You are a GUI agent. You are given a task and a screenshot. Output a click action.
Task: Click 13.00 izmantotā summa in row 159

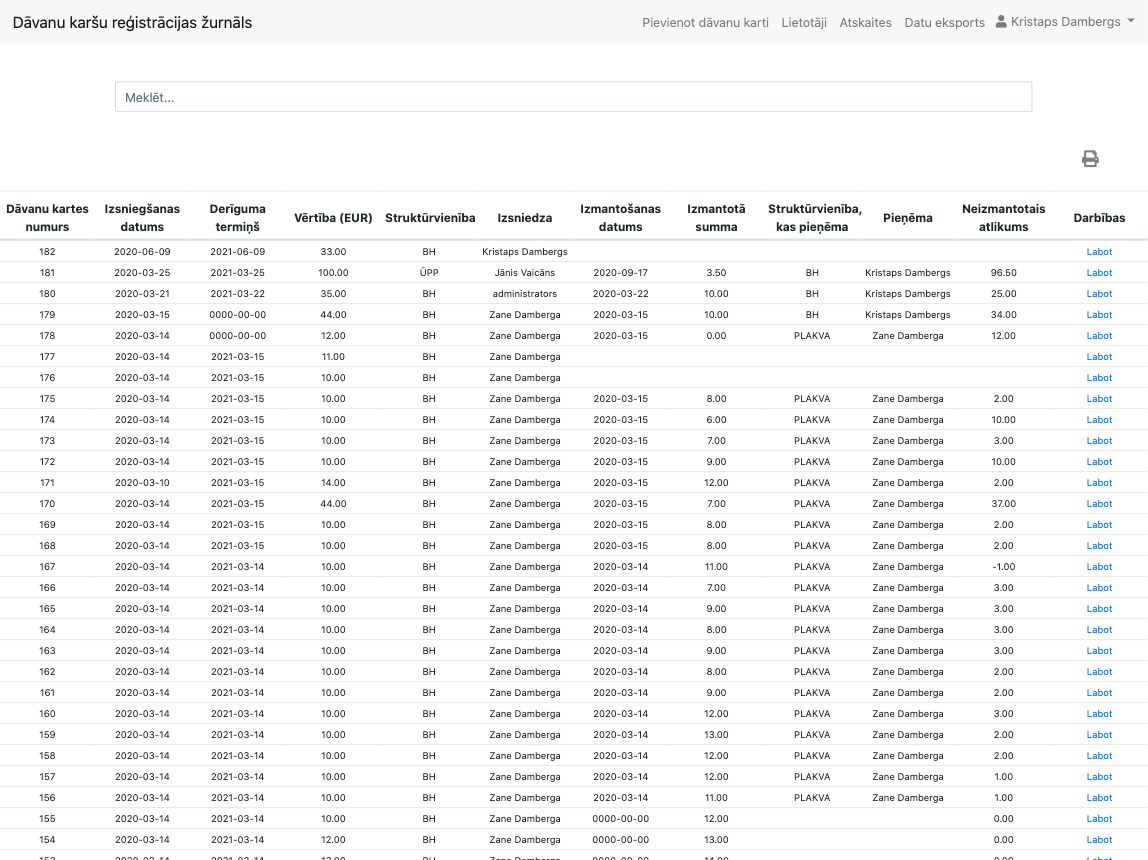716,735
